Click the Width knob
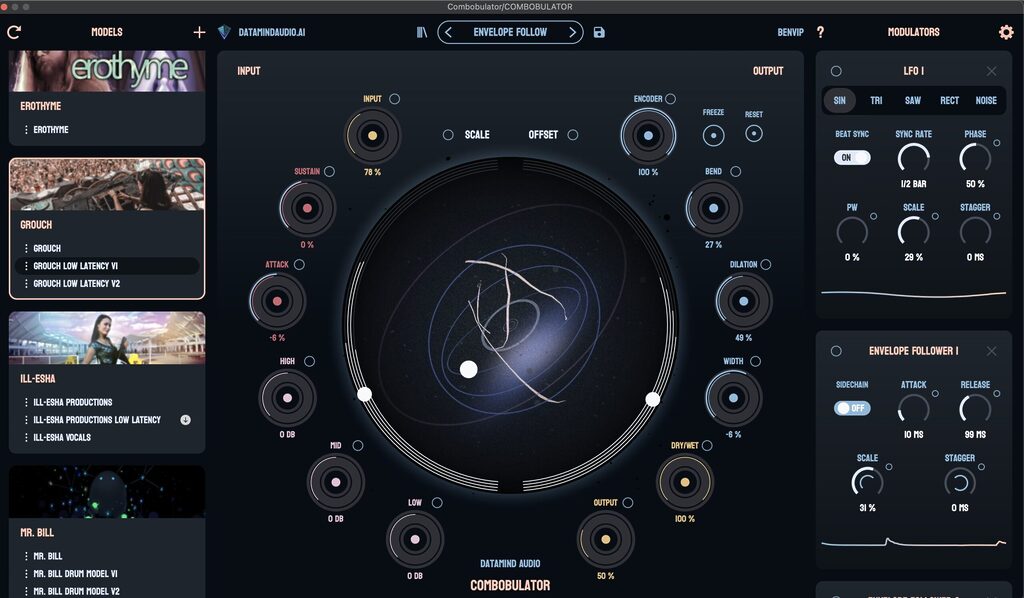The image size is (1024, 598). click(733, 398)
